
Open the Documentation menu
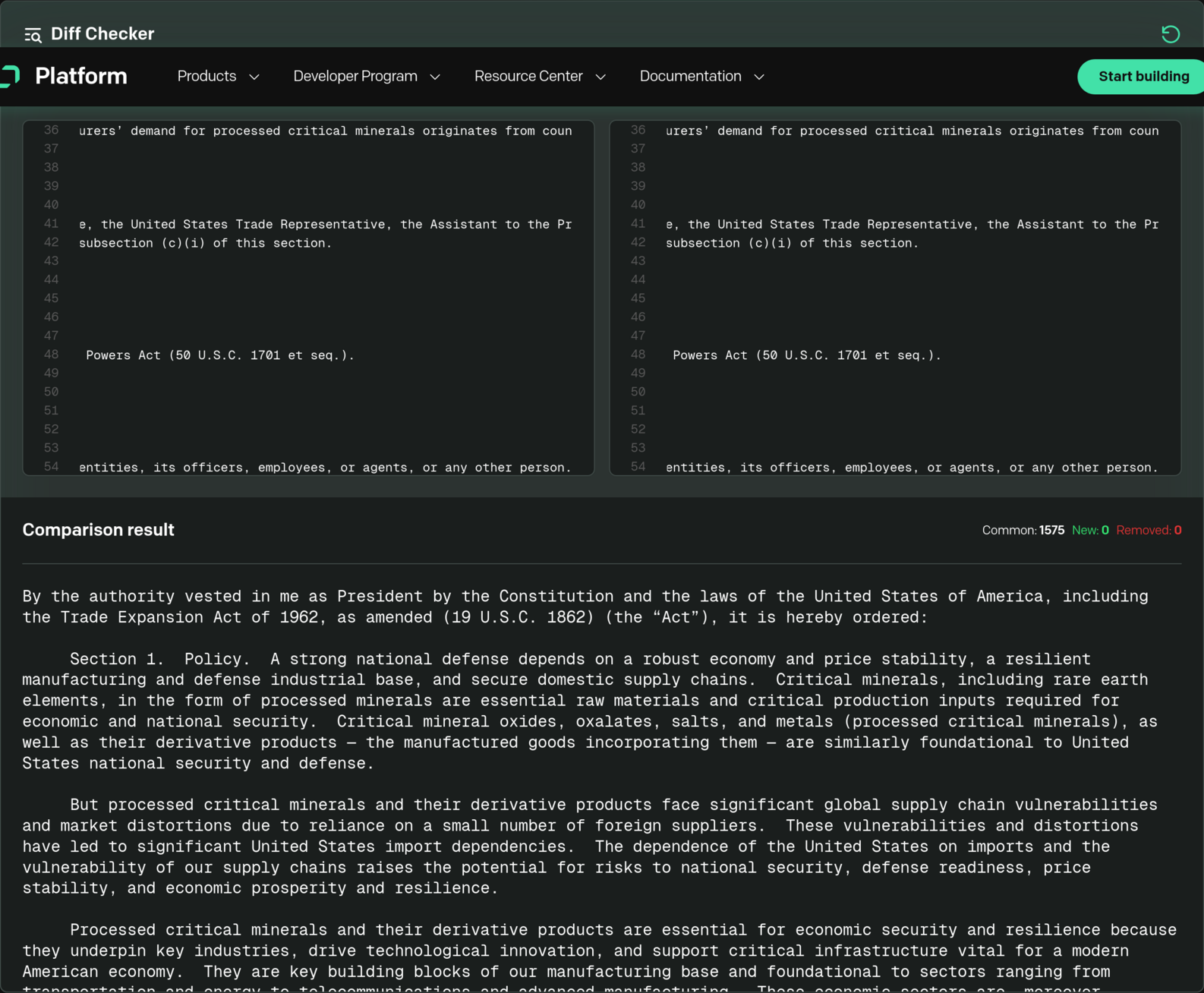click(690, 77)
